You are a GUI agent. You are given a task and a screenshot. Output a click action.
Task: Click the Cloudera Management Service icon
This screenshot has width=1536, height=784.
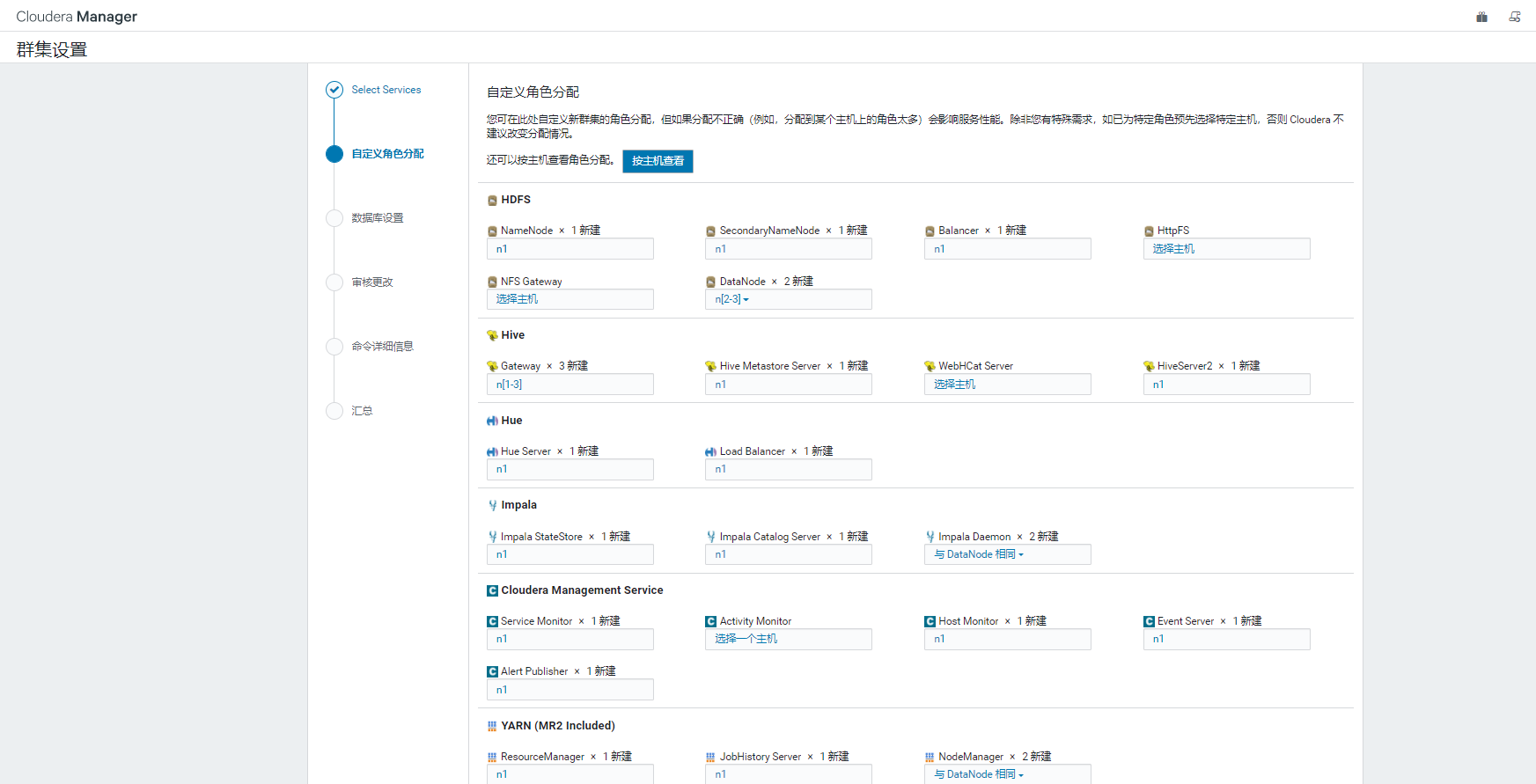(492, 590)
